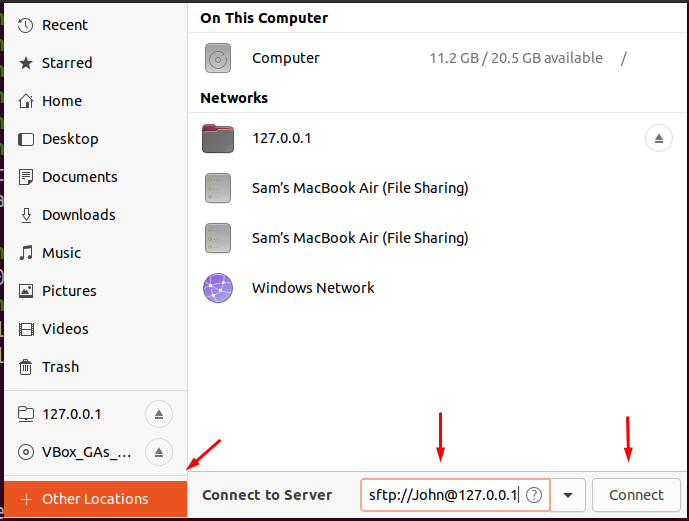The height and width of the screenshot is (521, 689).
Task: Click the Home house icon
Action: pyautogui.click(x=26, y=101)
